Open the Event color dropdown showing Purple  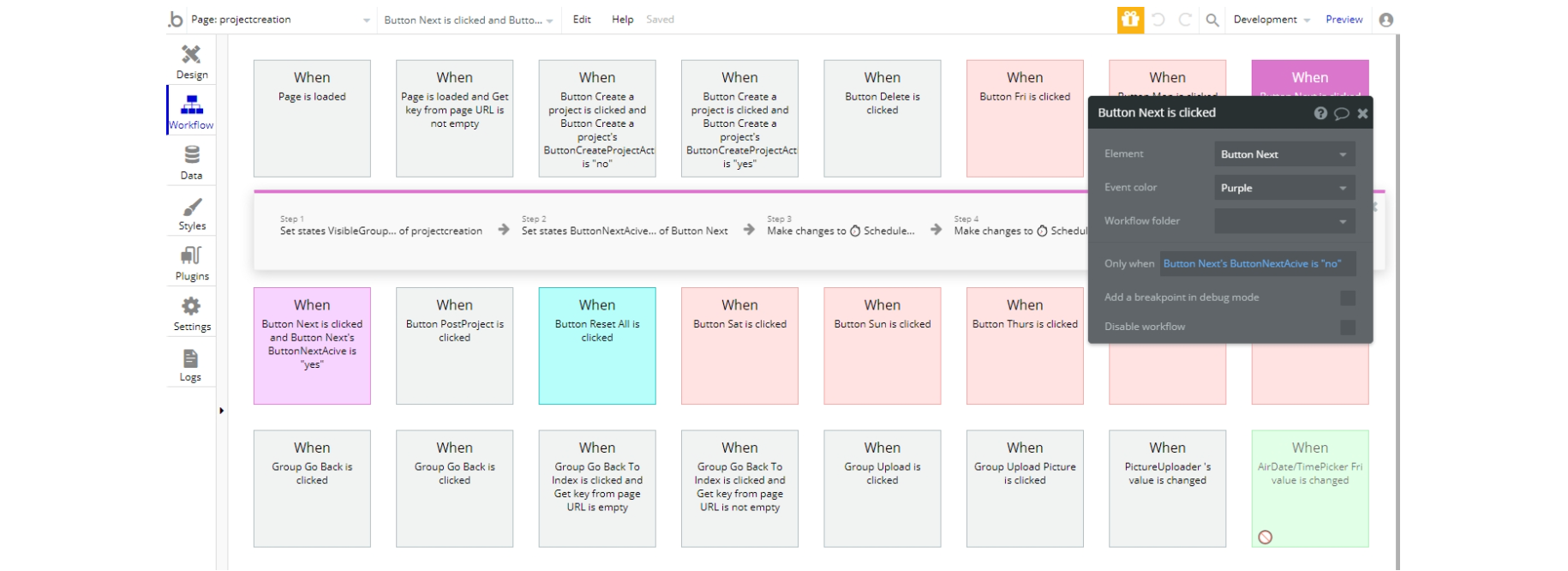1284,188
